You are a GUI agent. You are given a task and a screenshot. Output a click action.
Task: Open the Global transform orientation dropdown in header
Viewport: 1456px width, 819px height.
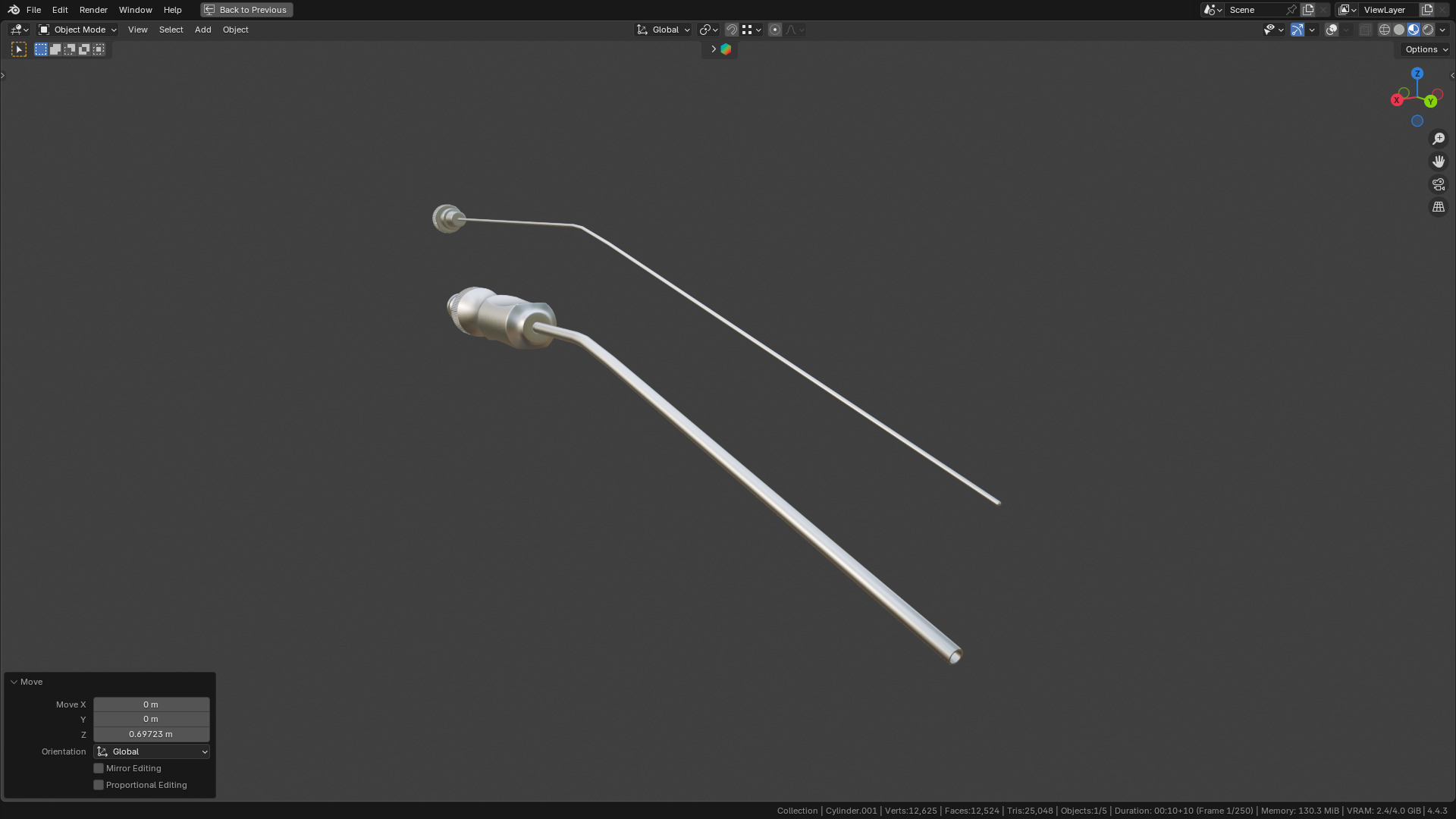[x=664, y=30]
